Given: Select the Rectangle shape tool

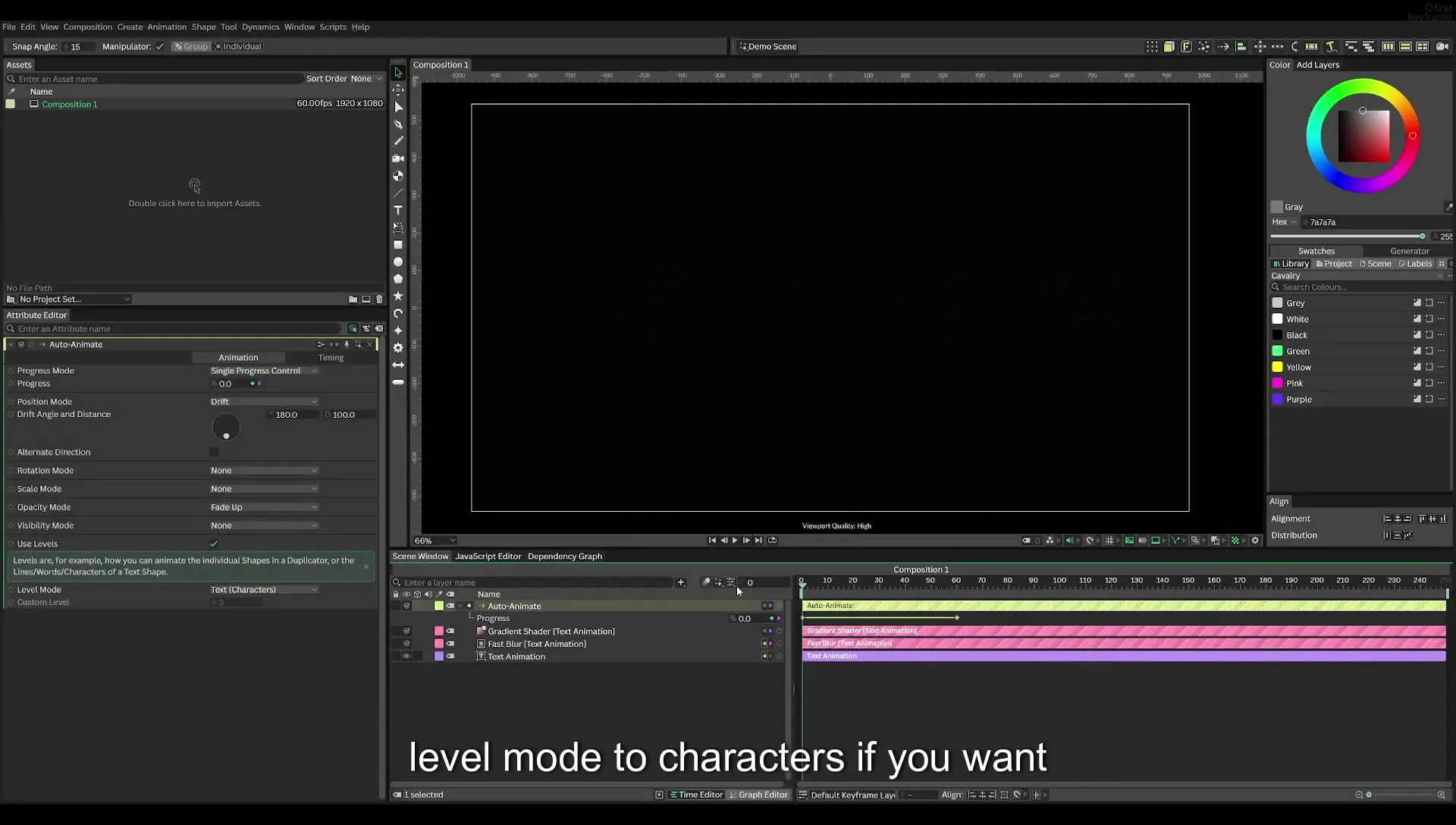Looking at the screenshot, I should click(398, 245).
